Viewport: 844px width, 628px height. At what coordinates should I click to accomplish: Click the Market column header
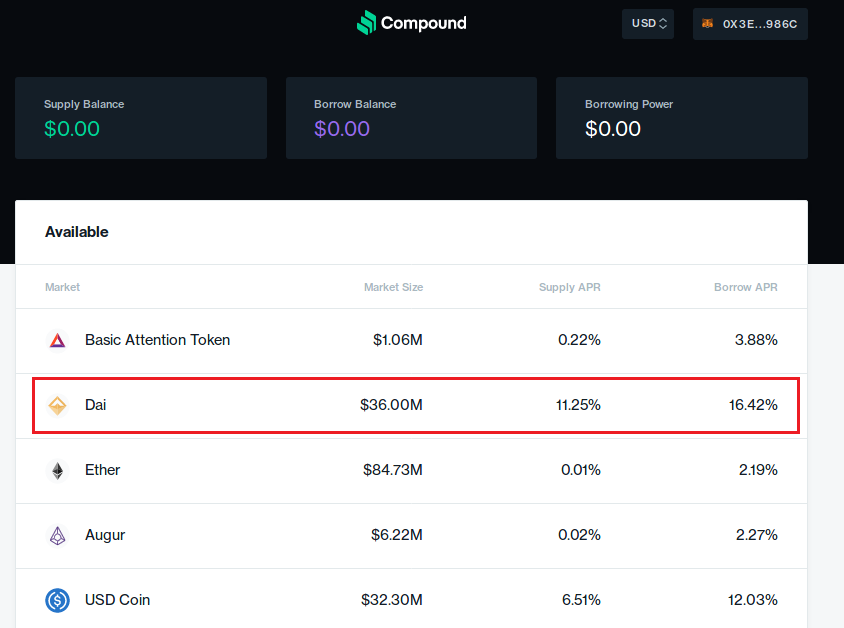click(62, 287)
